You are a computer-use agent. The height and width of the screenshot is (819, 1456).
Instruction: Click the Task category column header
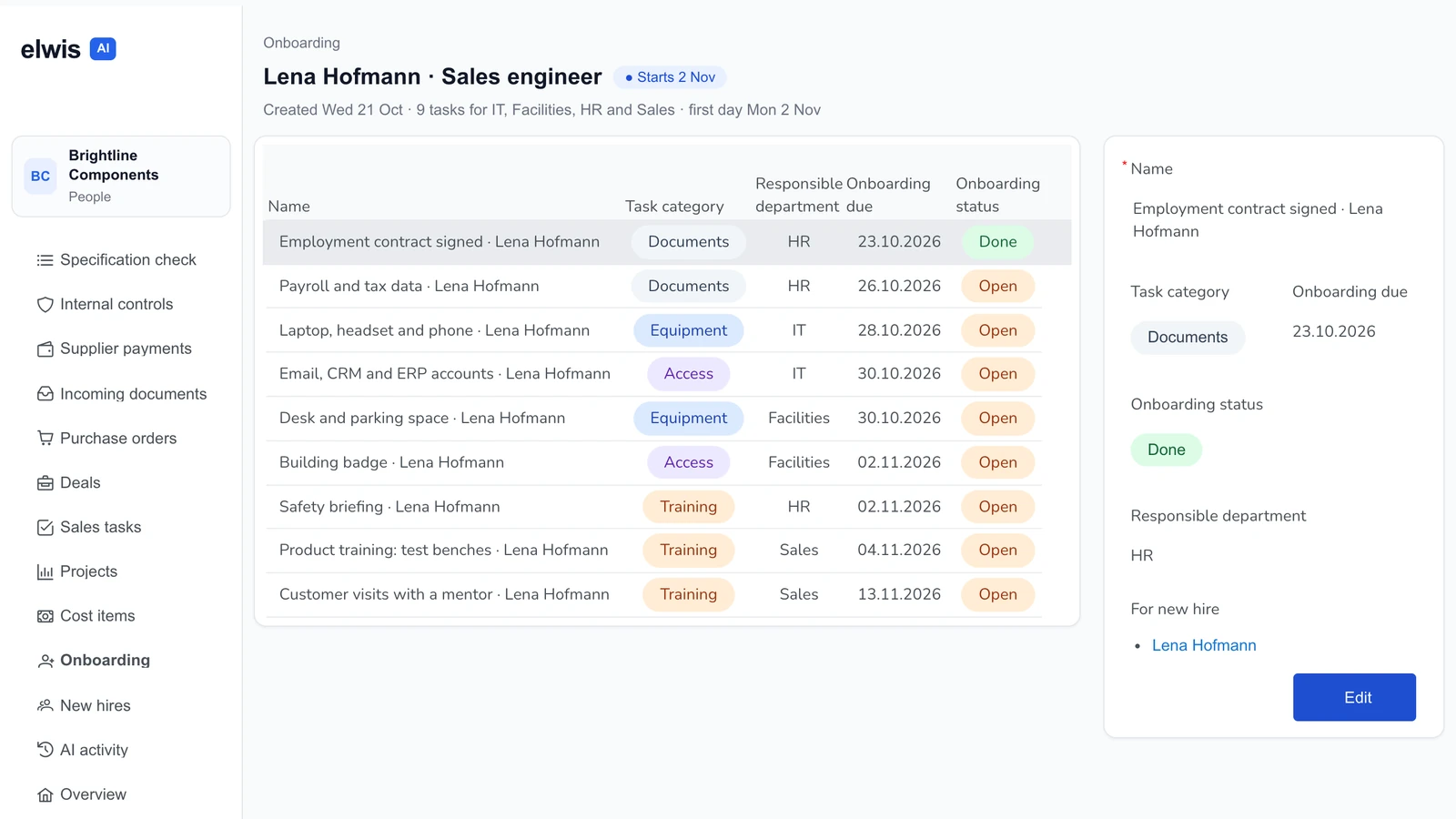coord(674,207)
